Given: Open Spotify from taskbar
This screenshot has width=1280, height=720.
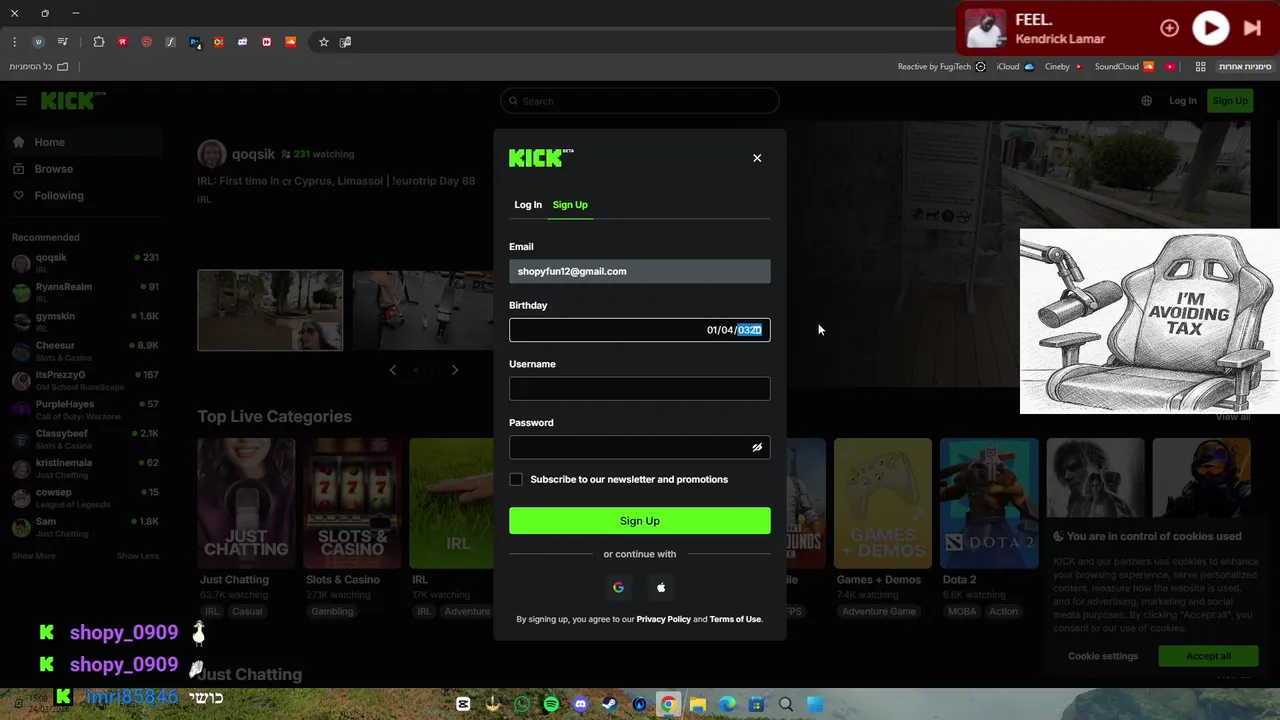Looking at the screenshot, I should (x=551, y=704).
